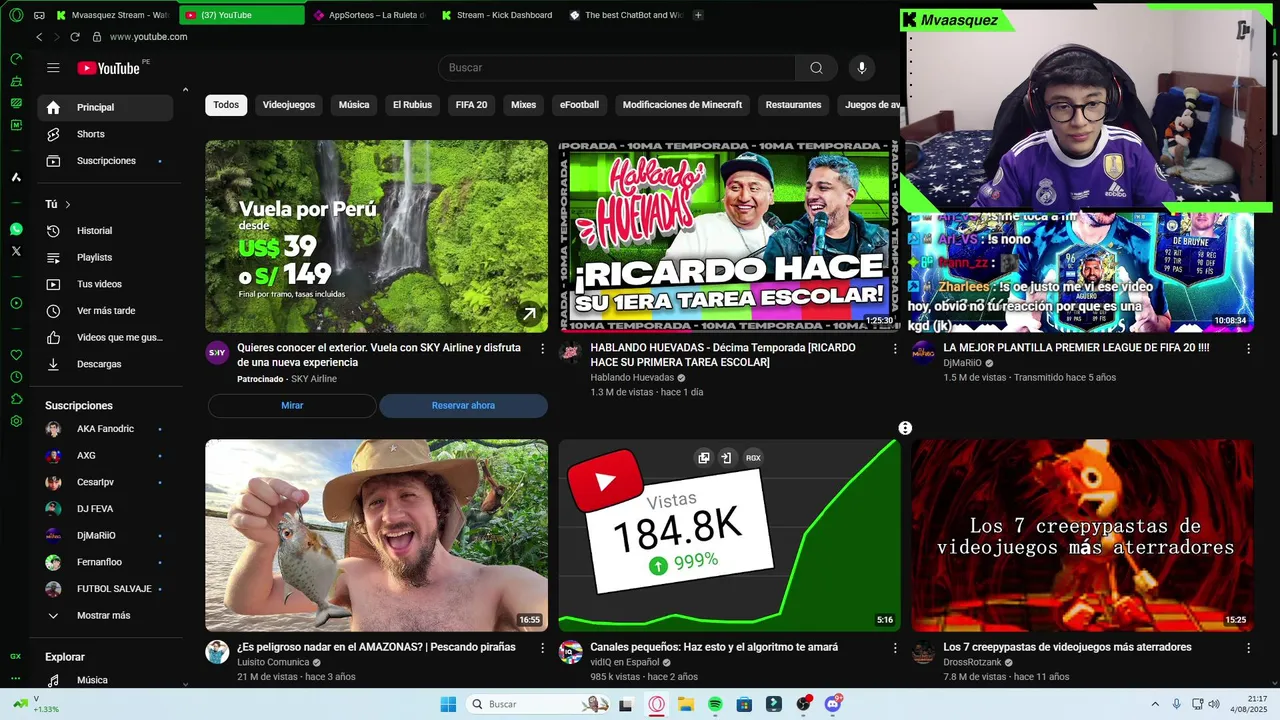Open more options for creepypastas video
This screenshot has height=720, width=1280.
click(x=1248, y=648)
